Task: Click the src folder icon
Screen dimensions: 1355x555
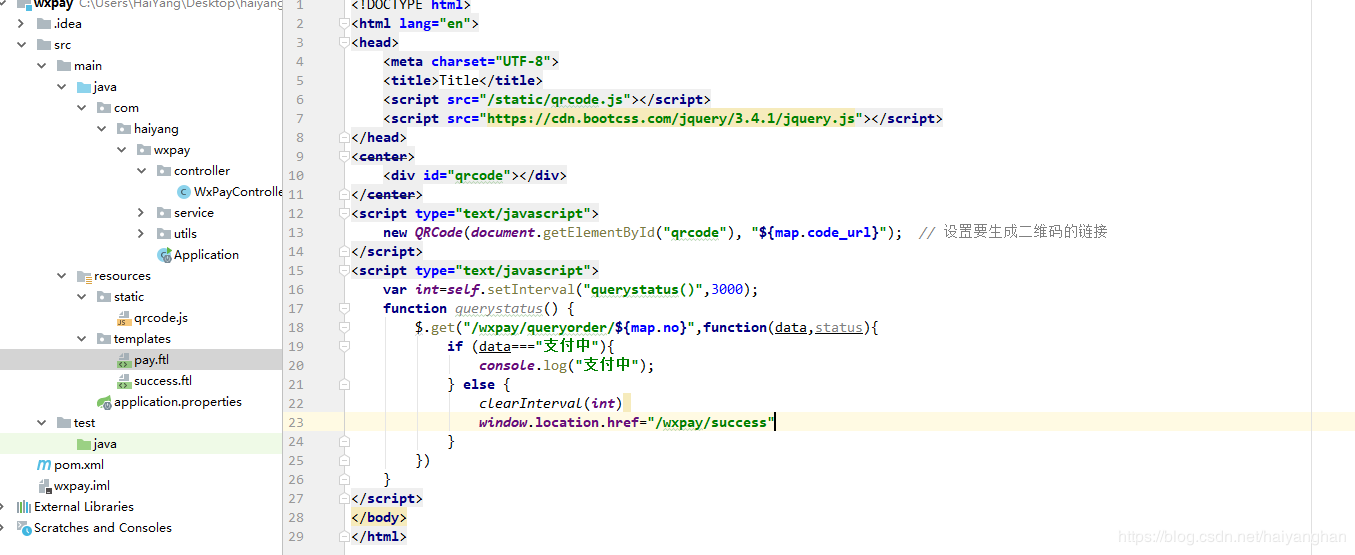Action: [43, 45]
